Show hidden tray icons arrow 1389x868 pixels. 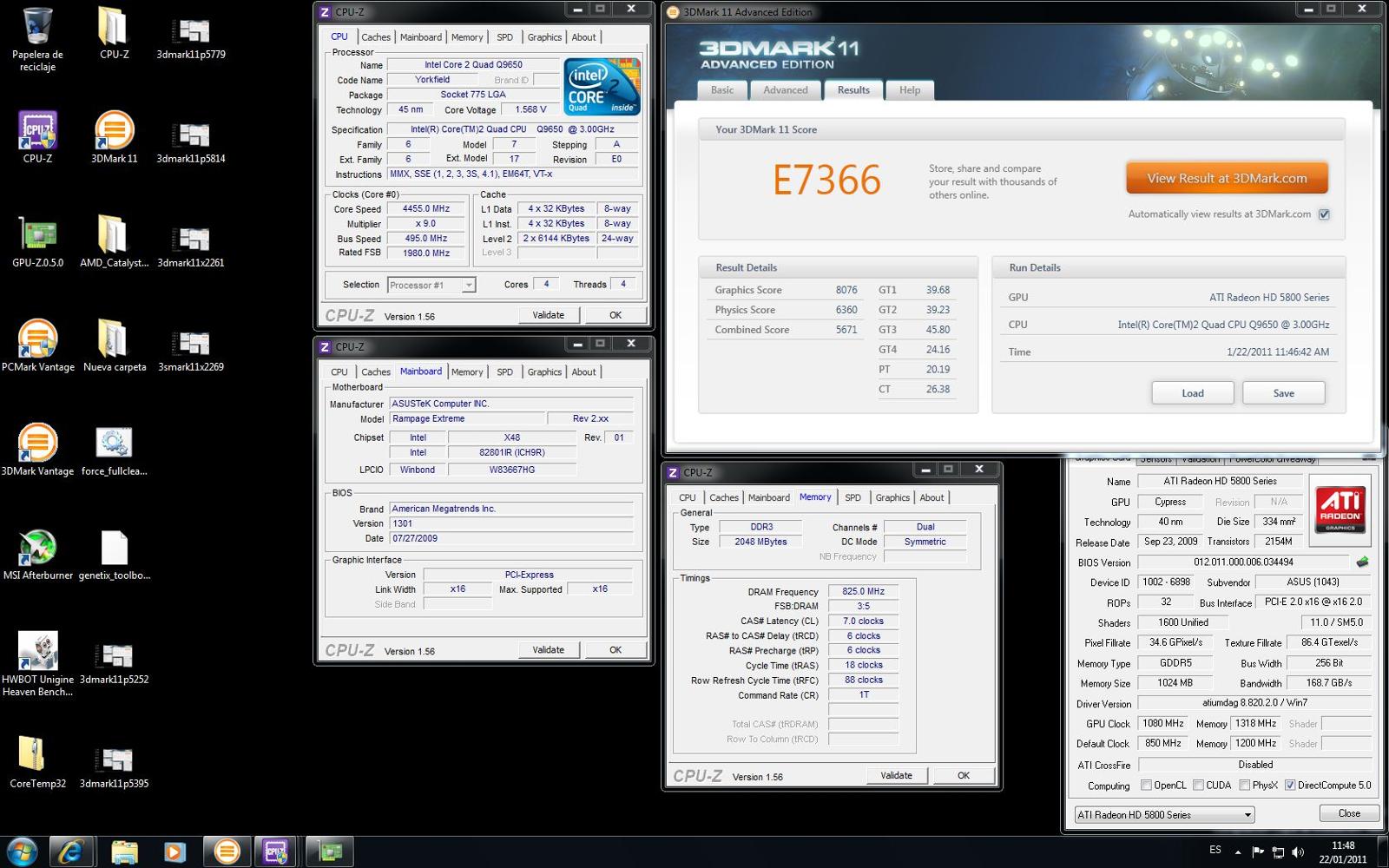coord(1237,852)
